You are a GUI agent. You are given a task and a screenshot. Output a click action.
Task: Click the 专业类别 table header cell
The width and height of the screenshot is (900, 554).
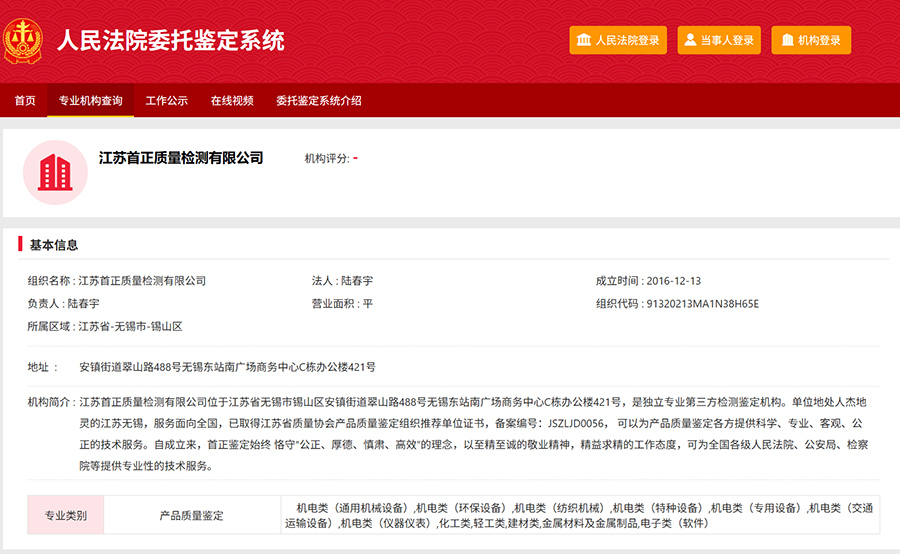click(66, 515)
